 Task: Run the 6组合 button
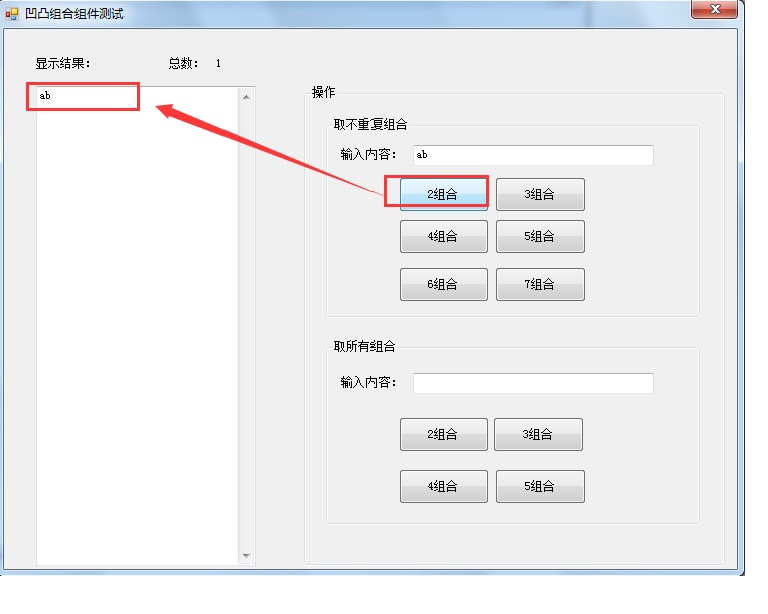(x=443, y=284)
